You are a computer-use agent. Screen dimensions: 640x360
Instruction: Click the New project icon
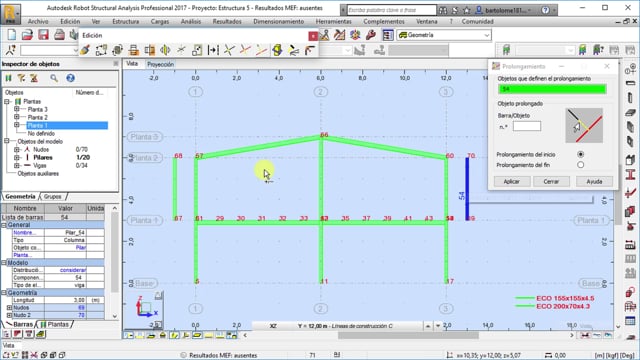click(x=11, y=35)
